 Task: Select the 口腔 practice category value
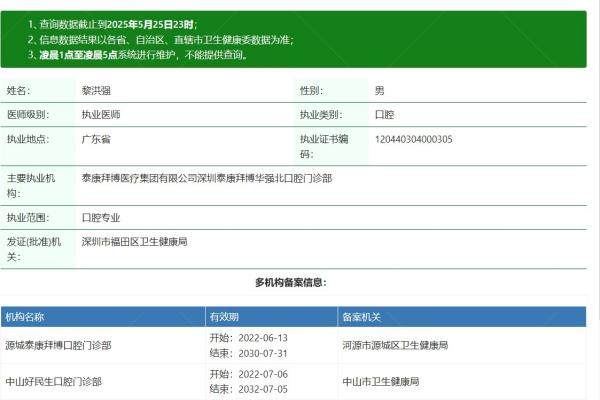click(x=384, y=114)
